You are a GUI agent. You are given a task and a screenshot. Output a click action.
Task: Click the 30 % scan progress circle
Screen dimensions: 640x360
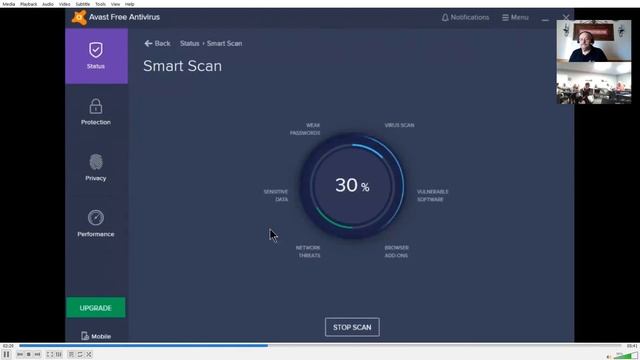point(352,185)
